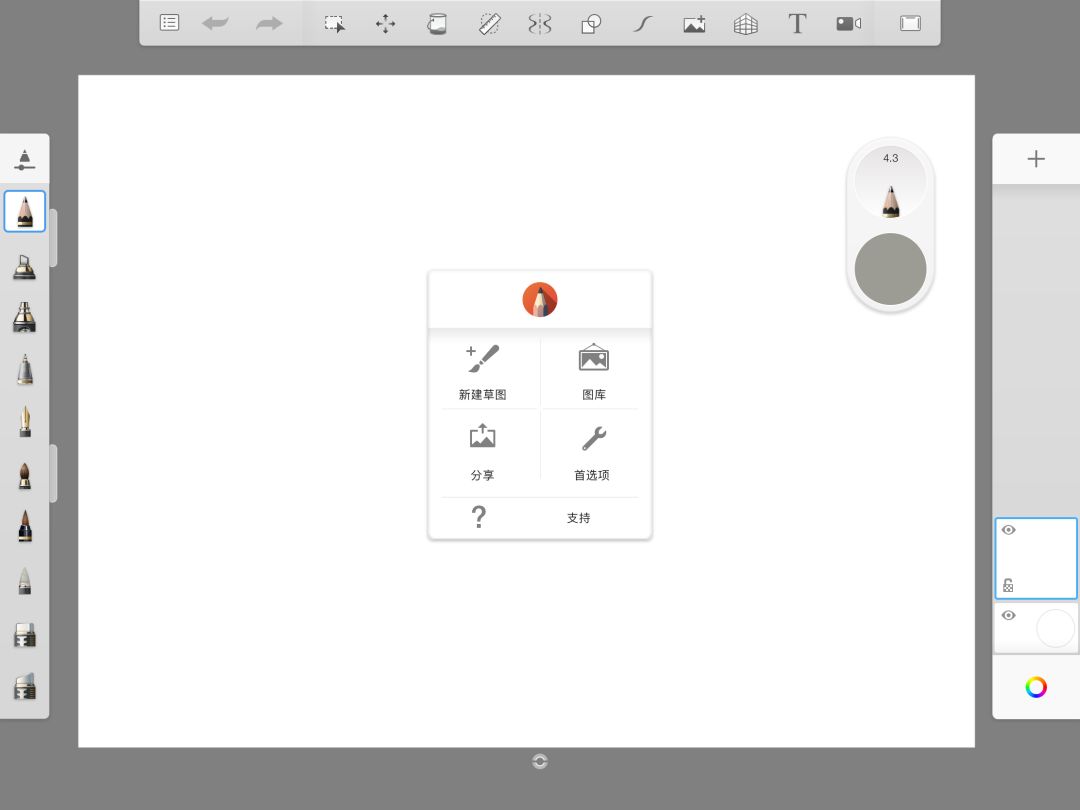Image resolution: width=1080 pixels, height=810 pixels.
Task: Activate the move transform tool
Action: (x=386, y=24)
